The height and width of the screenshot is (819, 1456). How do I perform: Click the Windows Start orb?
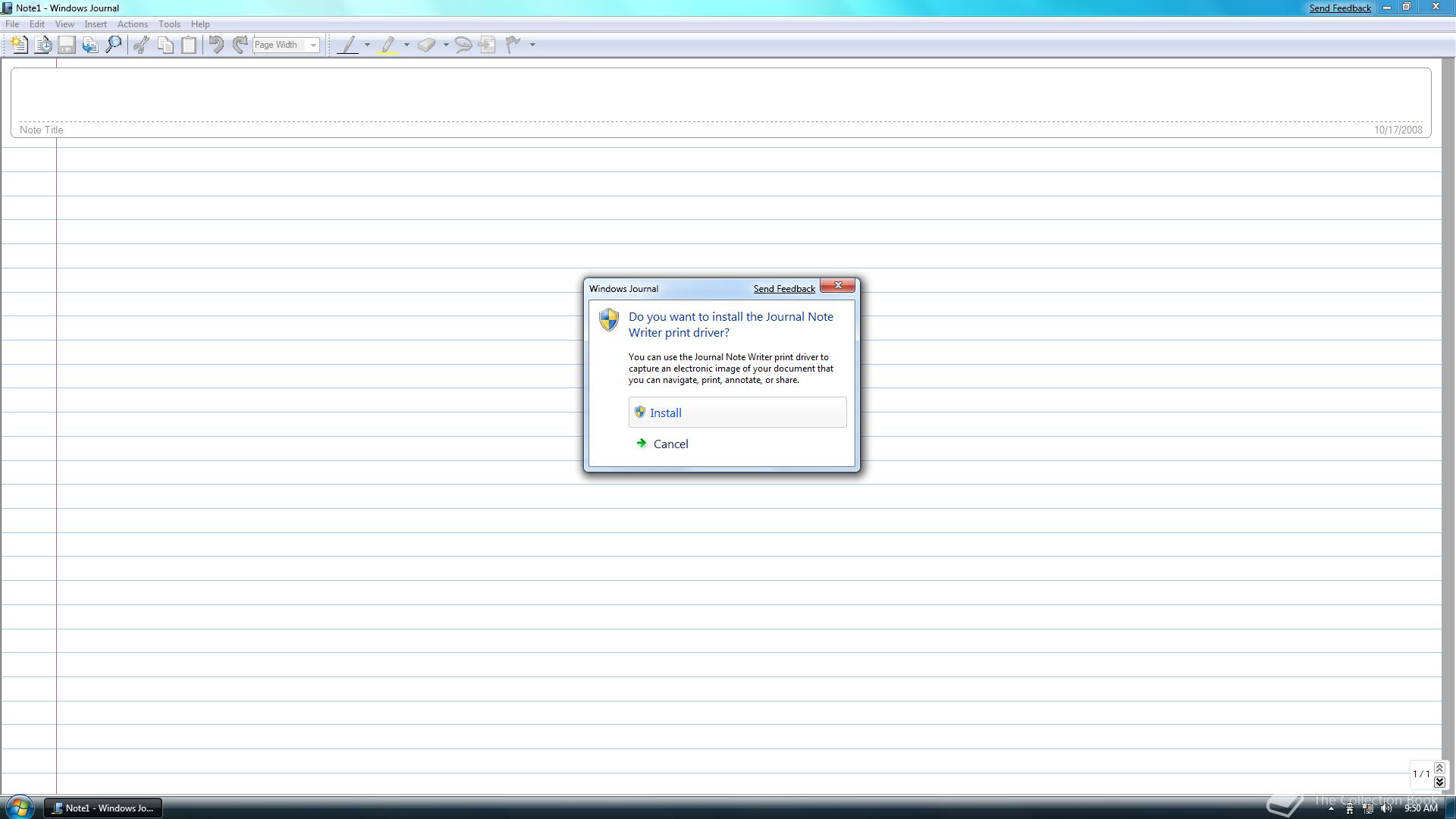click(19, 807)
